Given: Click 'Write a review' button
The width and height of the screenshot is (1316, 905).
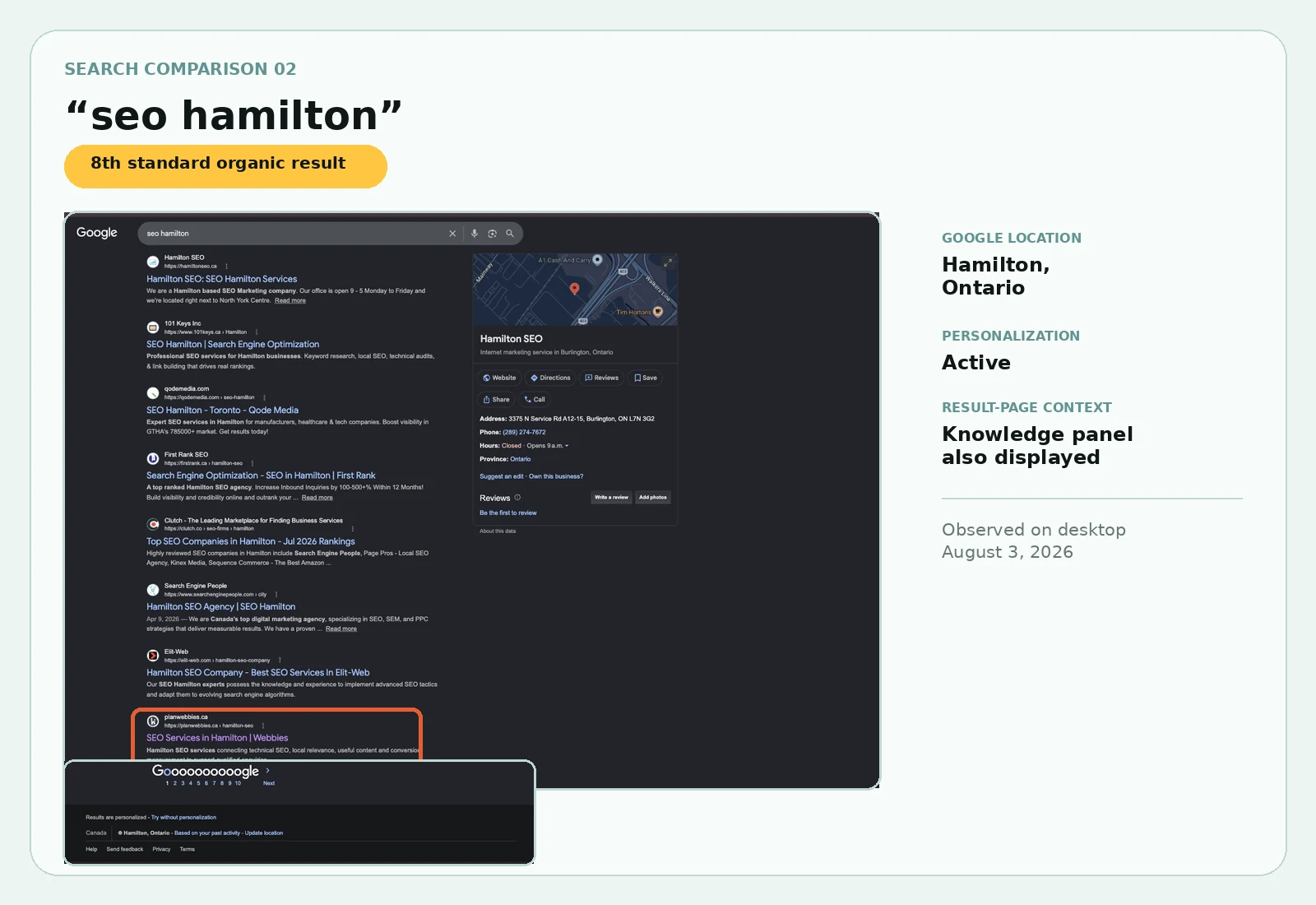Looking at the screenshot, I should 611,498.
